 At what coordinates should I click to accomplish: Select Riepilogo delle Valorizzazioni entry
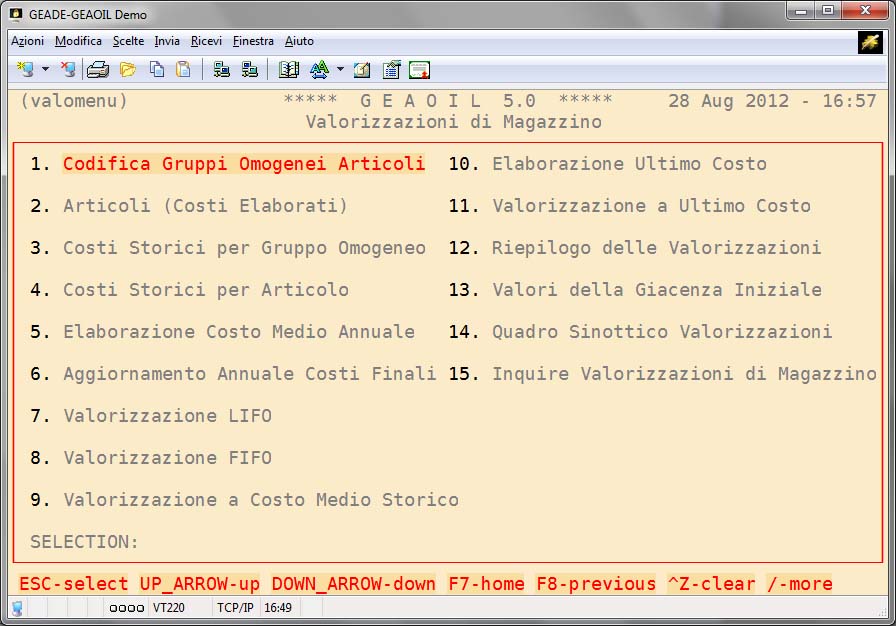pyautogui.click(x=656, y=248)
